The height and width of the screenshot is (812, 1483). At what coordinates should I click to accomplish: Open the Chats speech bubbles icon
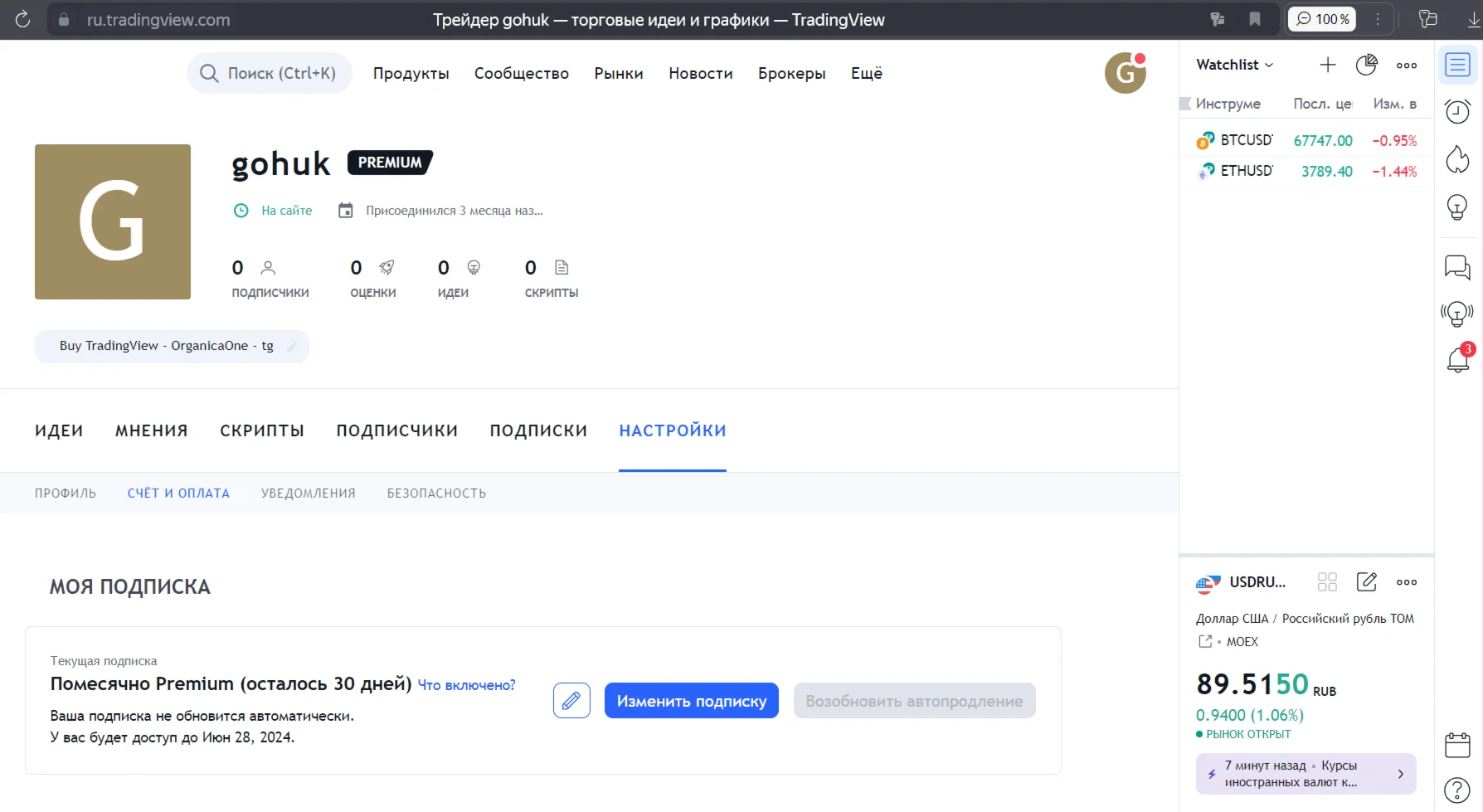click(x=1457, y=267)
